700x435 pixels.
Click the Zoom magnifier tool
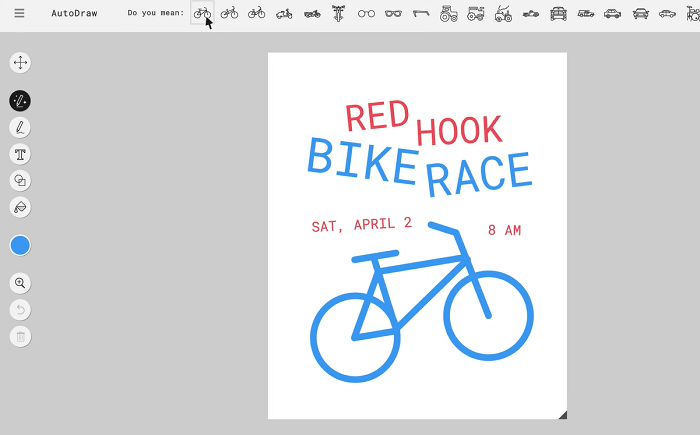point(20,283)
